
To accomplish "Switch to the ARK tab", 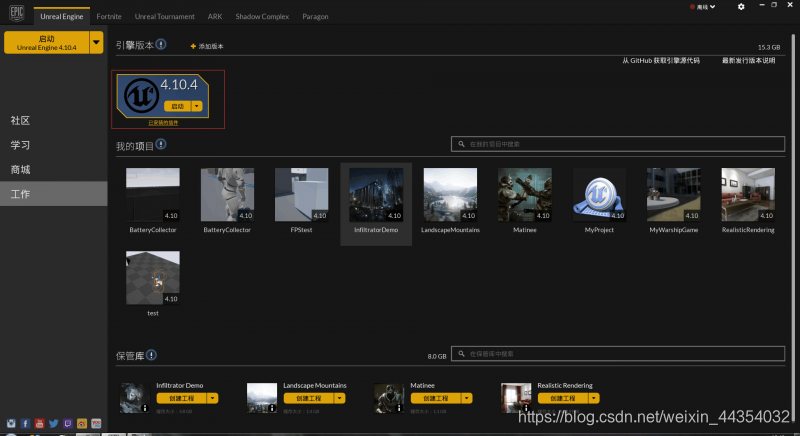I will pos(215,16).
